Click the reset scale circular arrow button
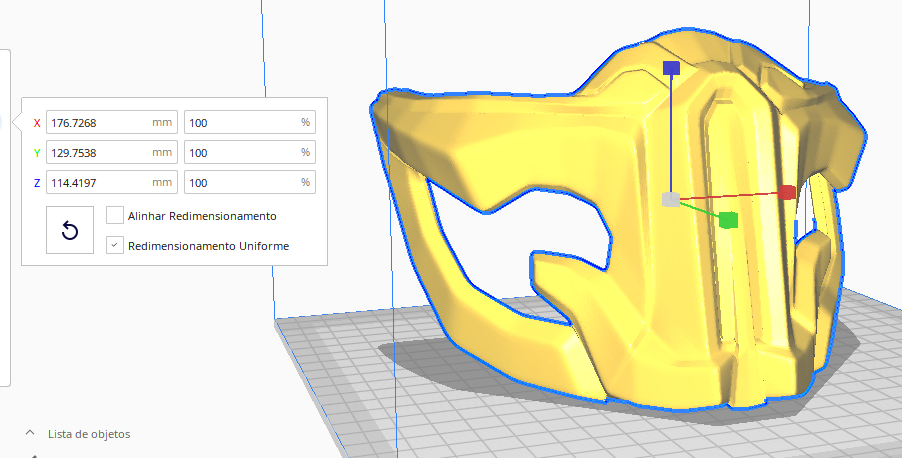This screenshot has height=458, width=902. point(70,231)
